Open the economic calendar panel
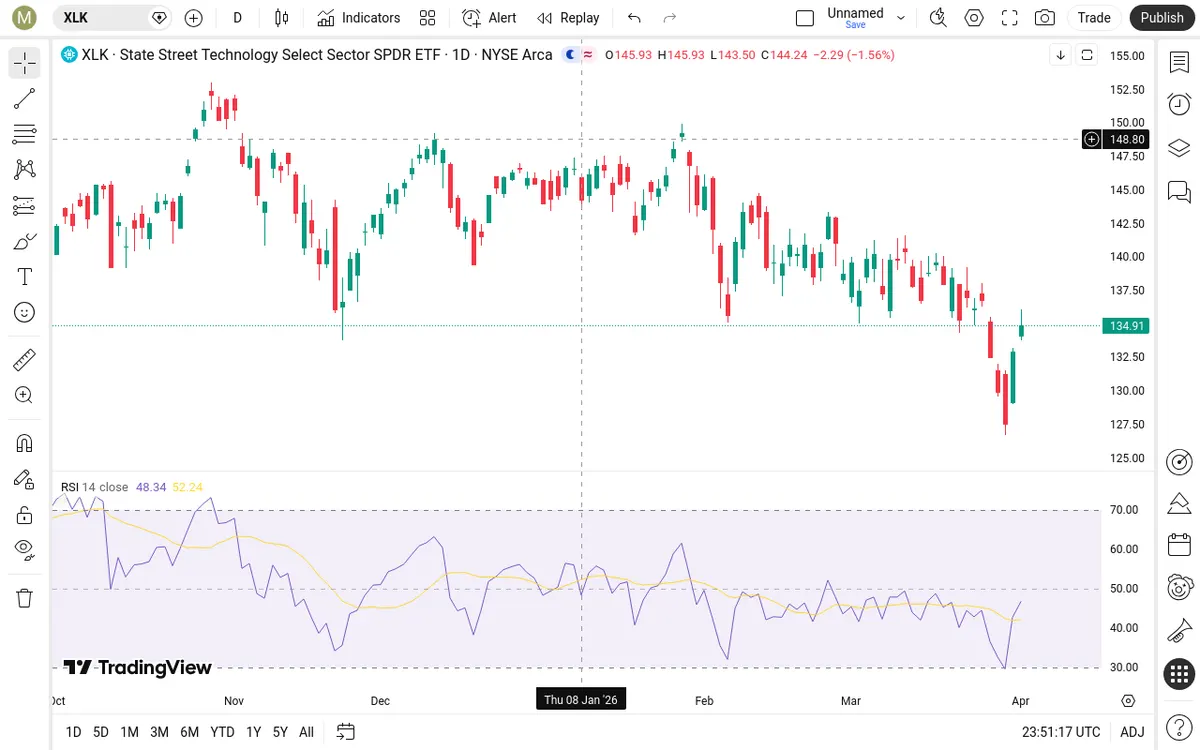 coord(1179,545)
